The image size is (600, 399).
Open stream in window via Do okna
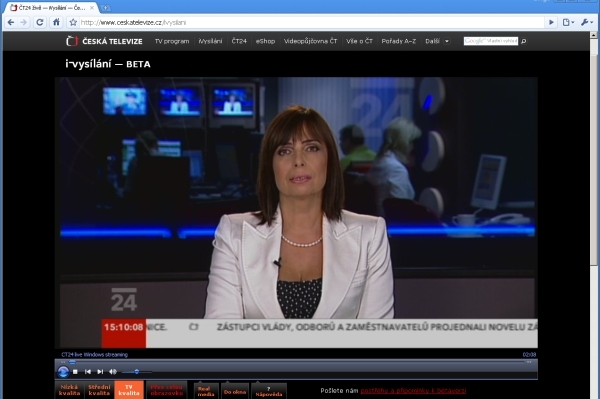tap(235, 391)
